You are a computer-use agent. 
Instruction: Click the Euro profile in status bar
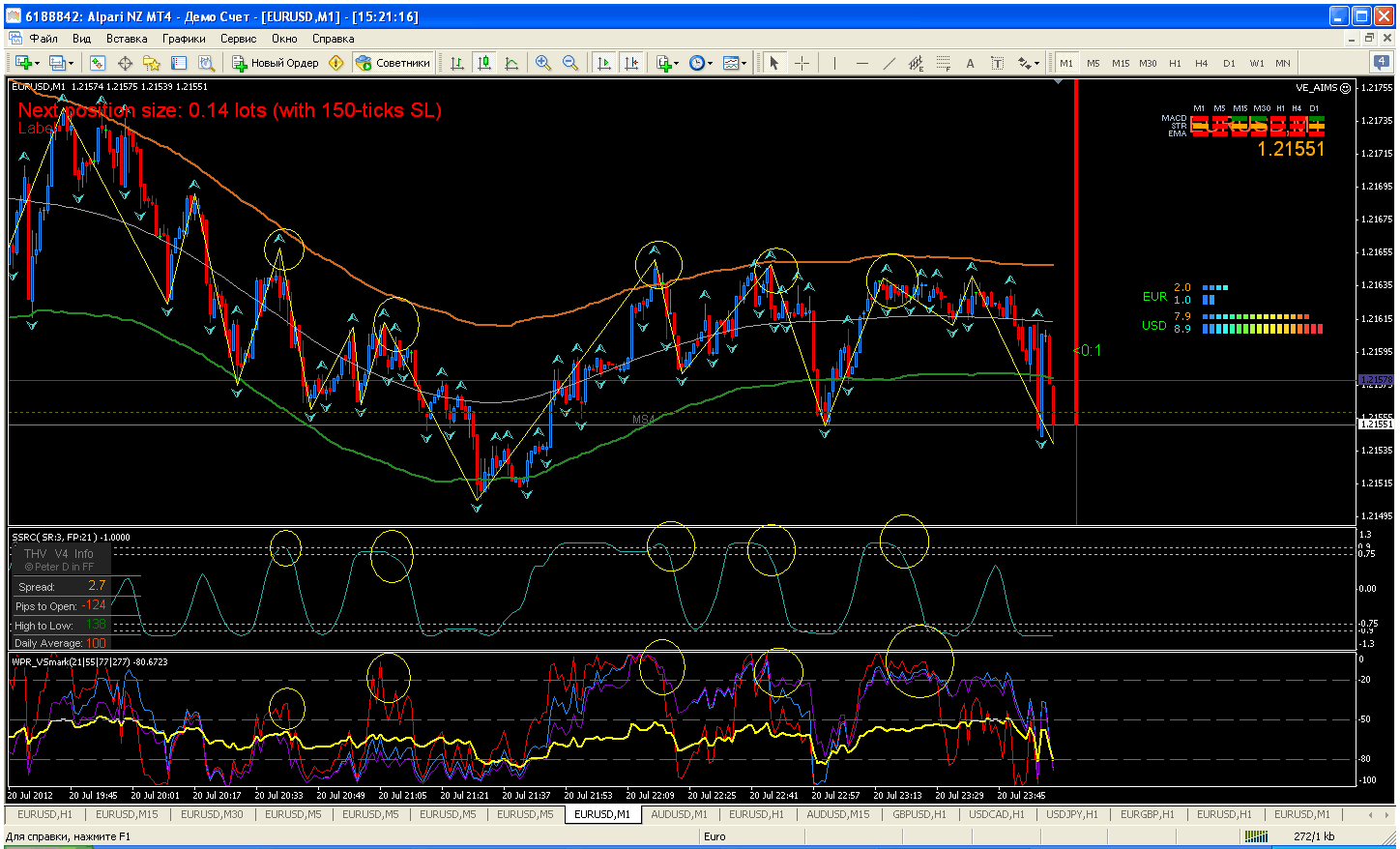click(715, 836)
